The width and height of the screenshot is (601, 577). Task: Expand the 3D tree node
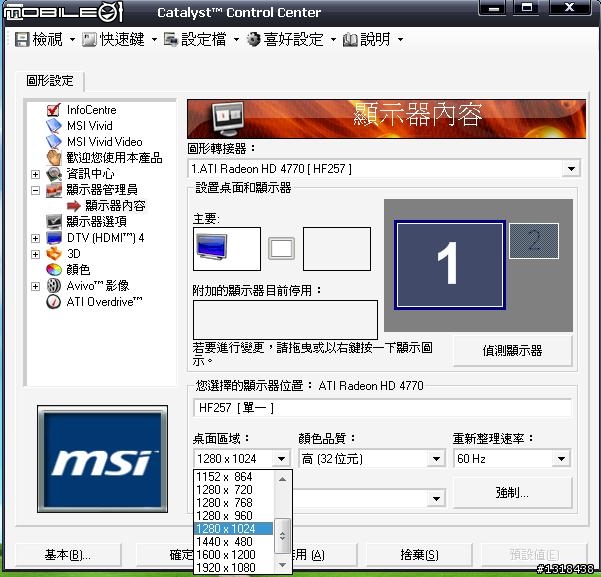point(35,254)
